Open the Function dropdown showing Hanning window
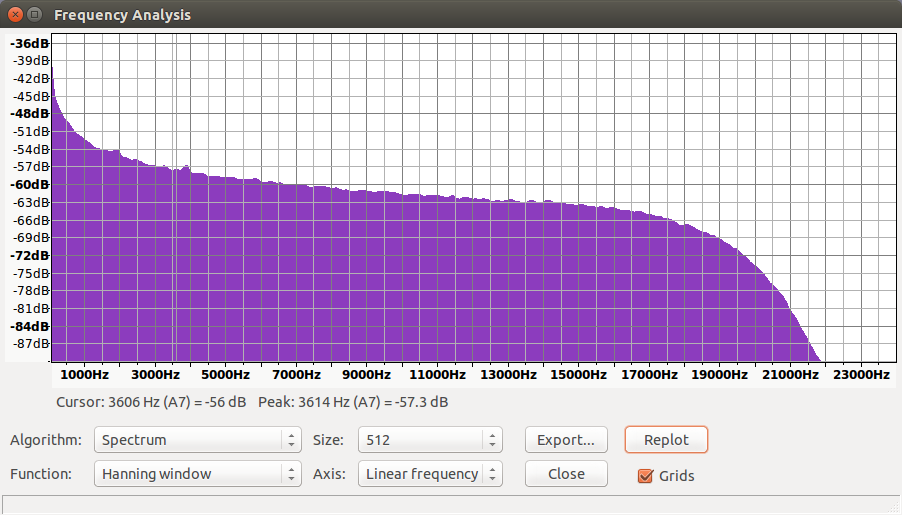The width and height of the screenshot is (902, 515). 197,474
